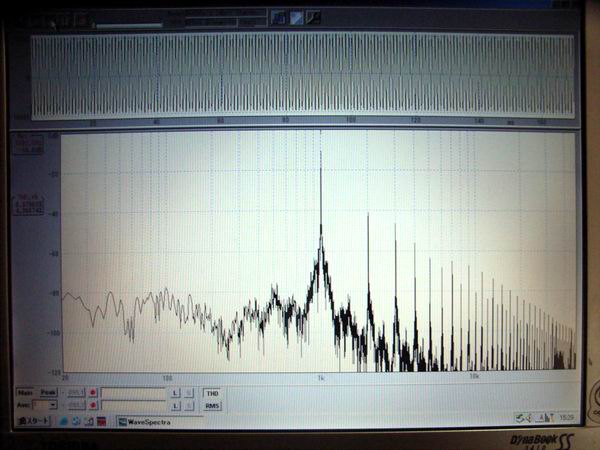Open Internet Explorer from quick launch

coord(64,421)
